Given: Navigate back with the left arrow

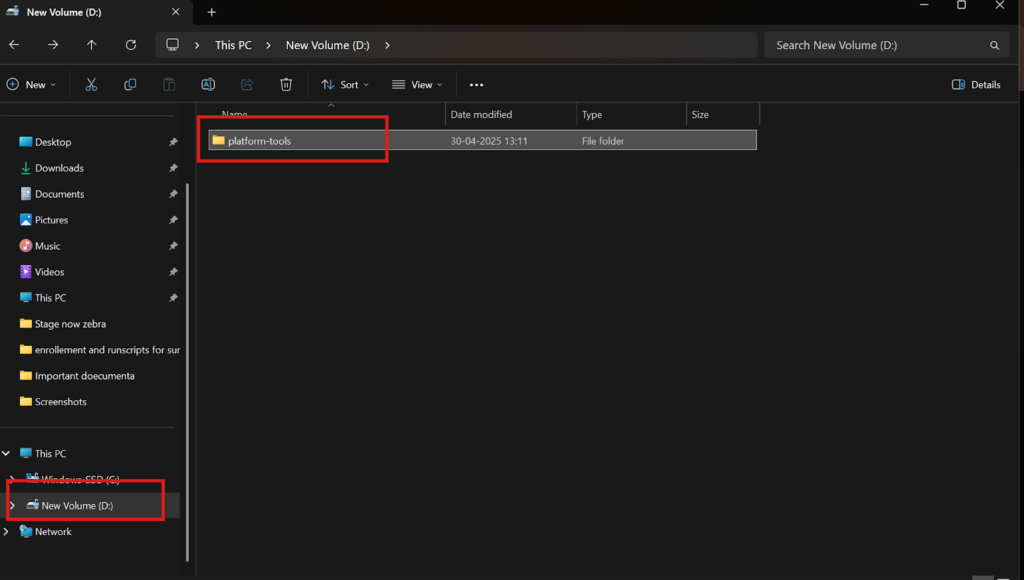Looking at the screenshot, I should click(14, 45).
